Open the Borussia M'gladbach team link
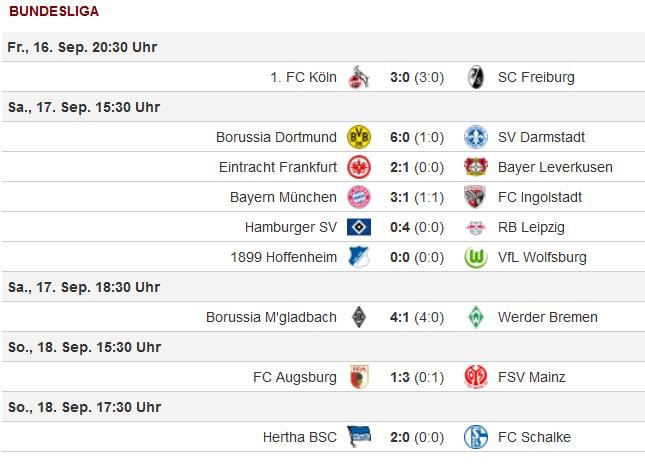The height and width of the screenshot is (476, 645). pos(271,317)
